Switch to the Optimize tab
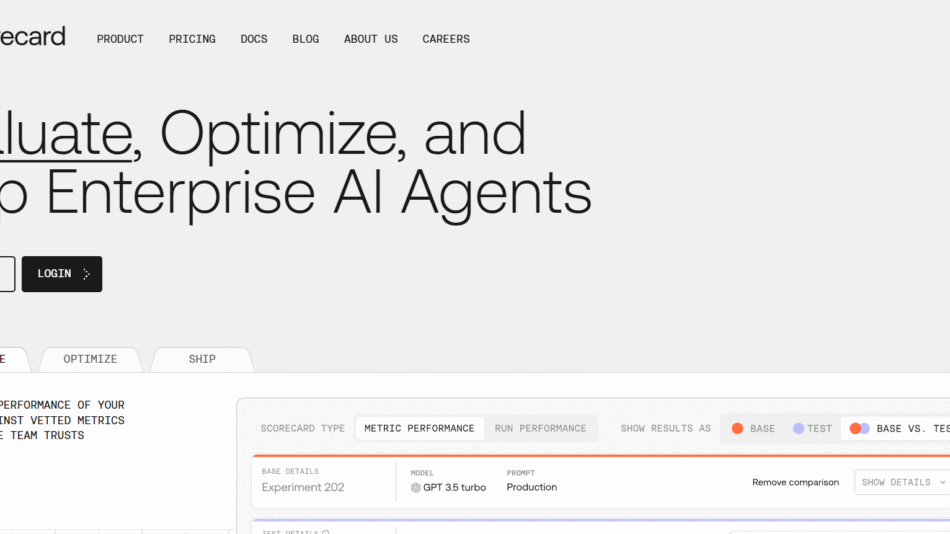This screenshot has width=950, height=534. point(90,359)
